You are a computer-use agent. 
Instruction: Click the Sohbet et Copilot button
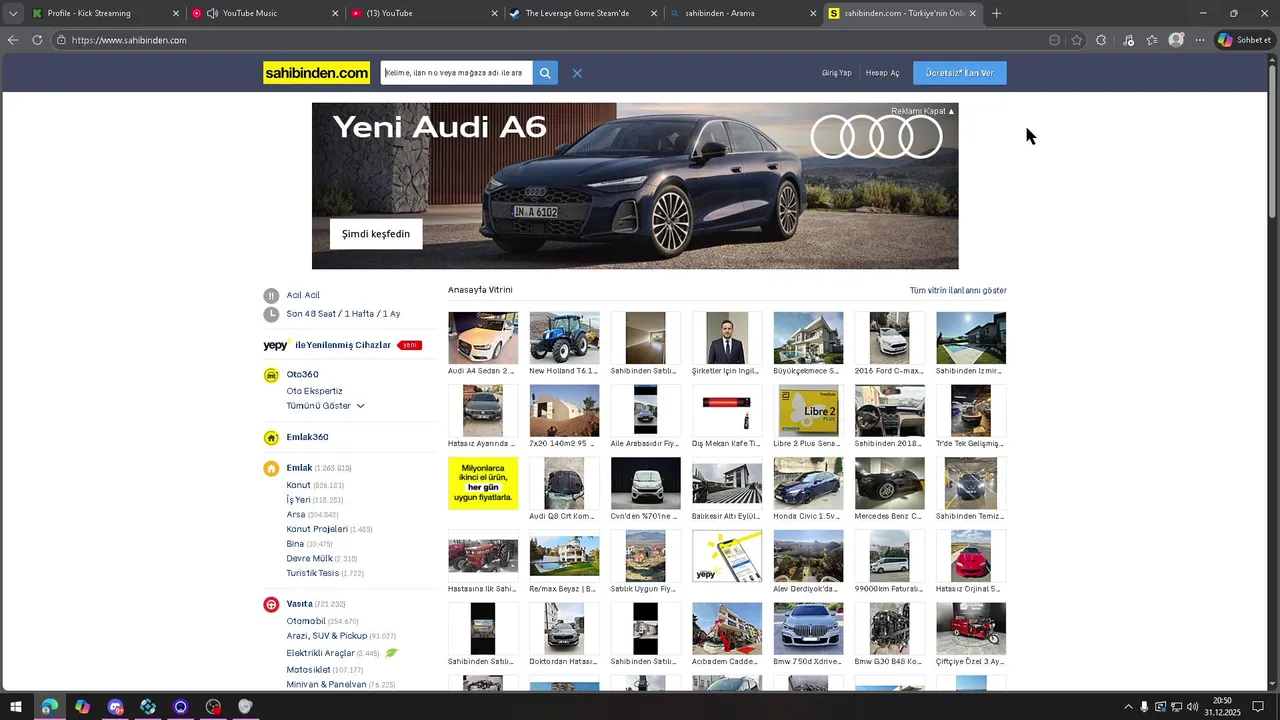coord(1245,40)
